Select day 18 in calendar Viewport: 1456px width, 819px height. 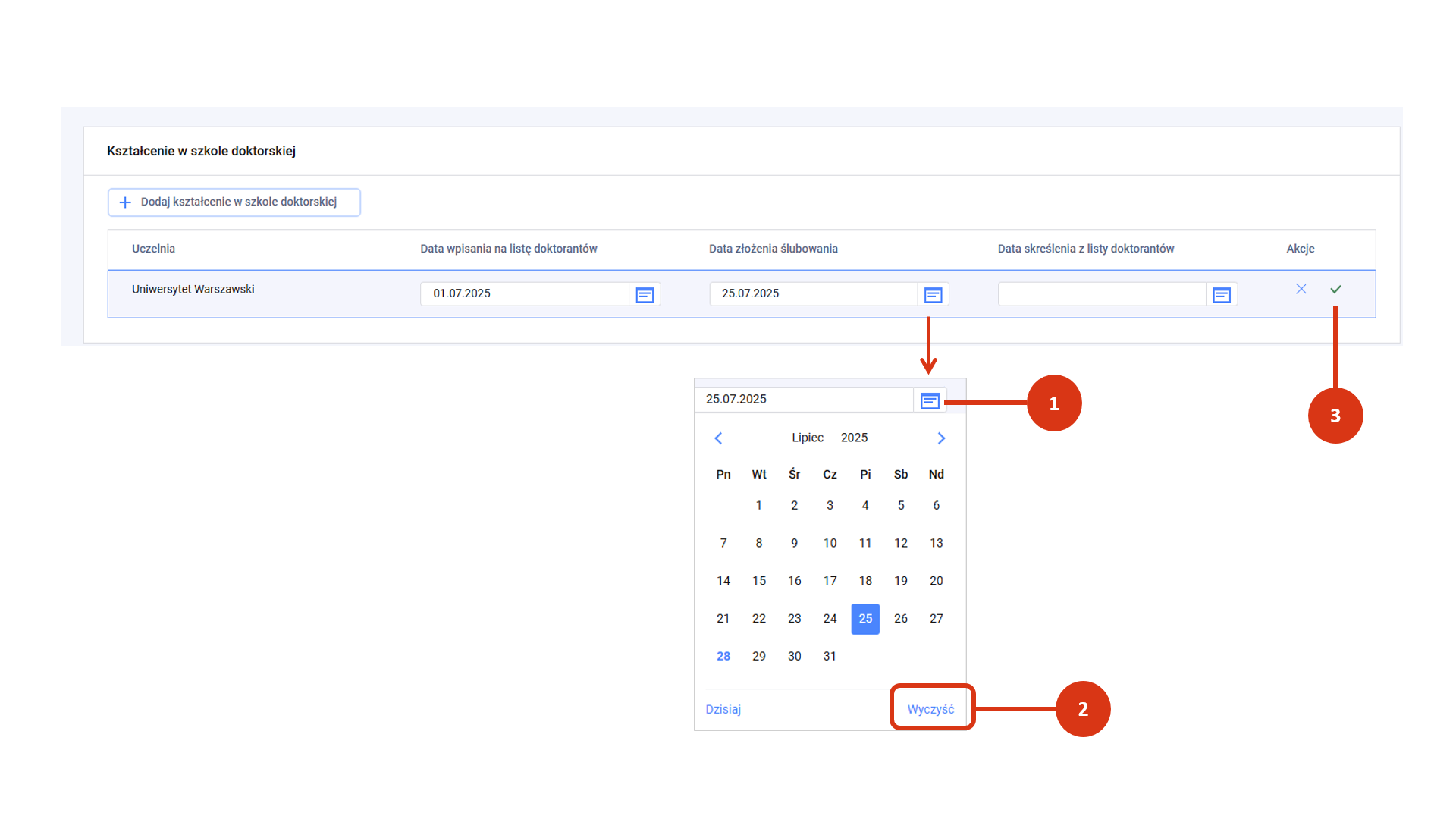click(865, 581)
